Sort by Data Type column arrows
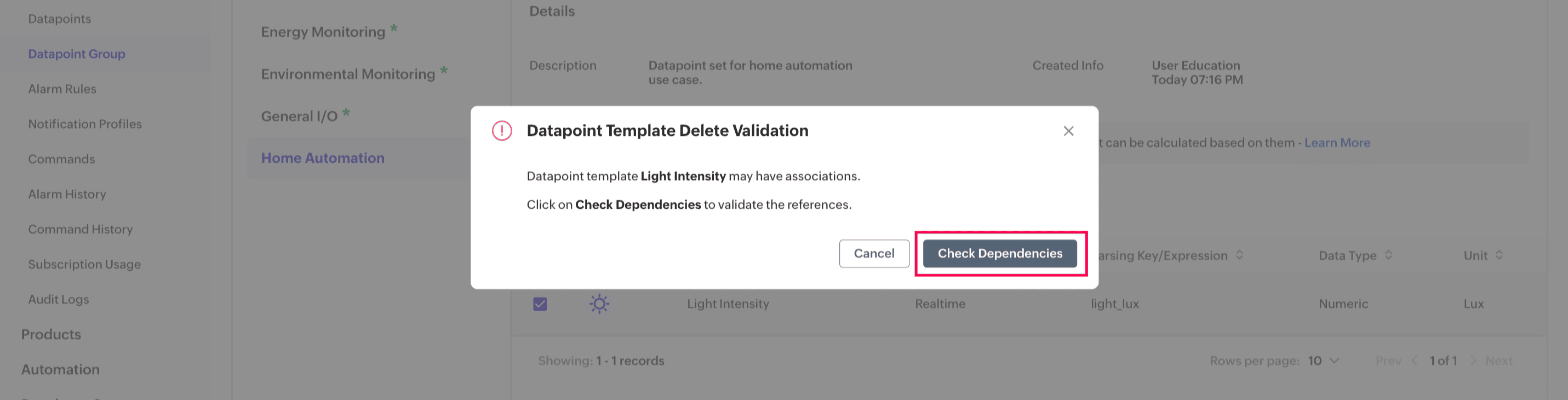 pos(1388,255)
